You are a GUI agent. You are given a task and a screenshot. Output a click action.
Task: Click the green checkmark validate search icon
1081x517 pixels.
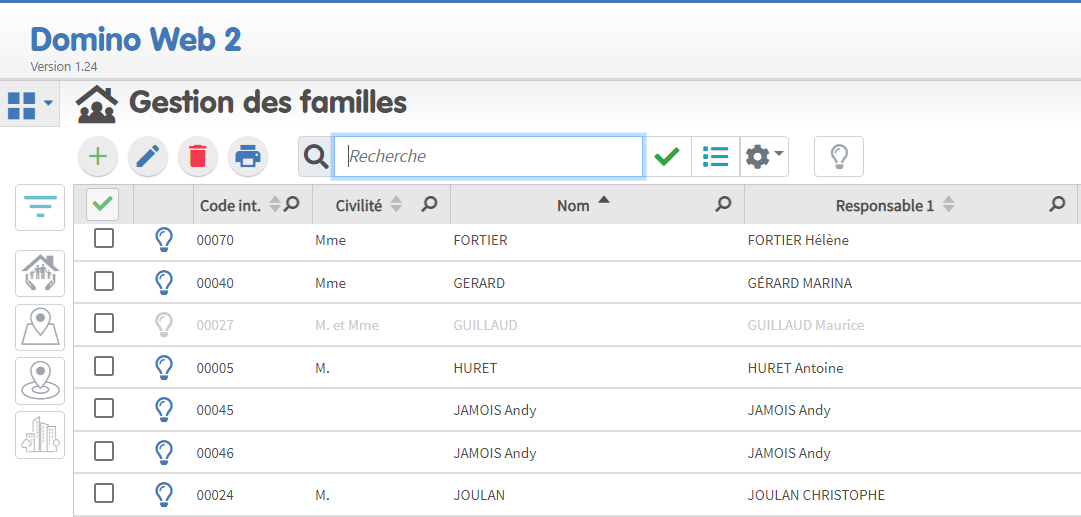pyautogui.click(x=667, y=156)
